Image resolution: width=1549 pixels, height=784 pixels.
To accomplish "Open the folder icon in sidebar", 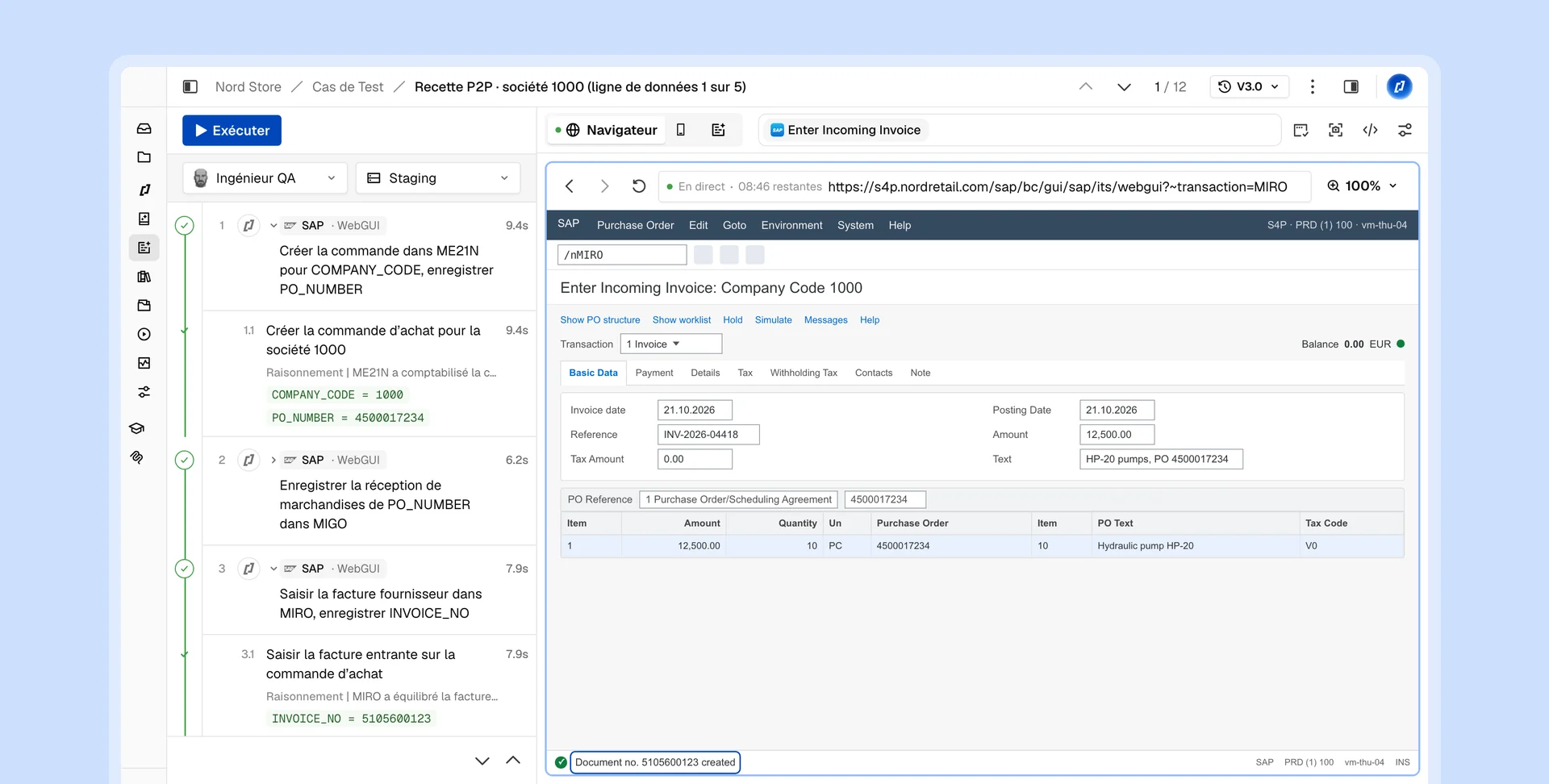I will [x=144, y=157].
